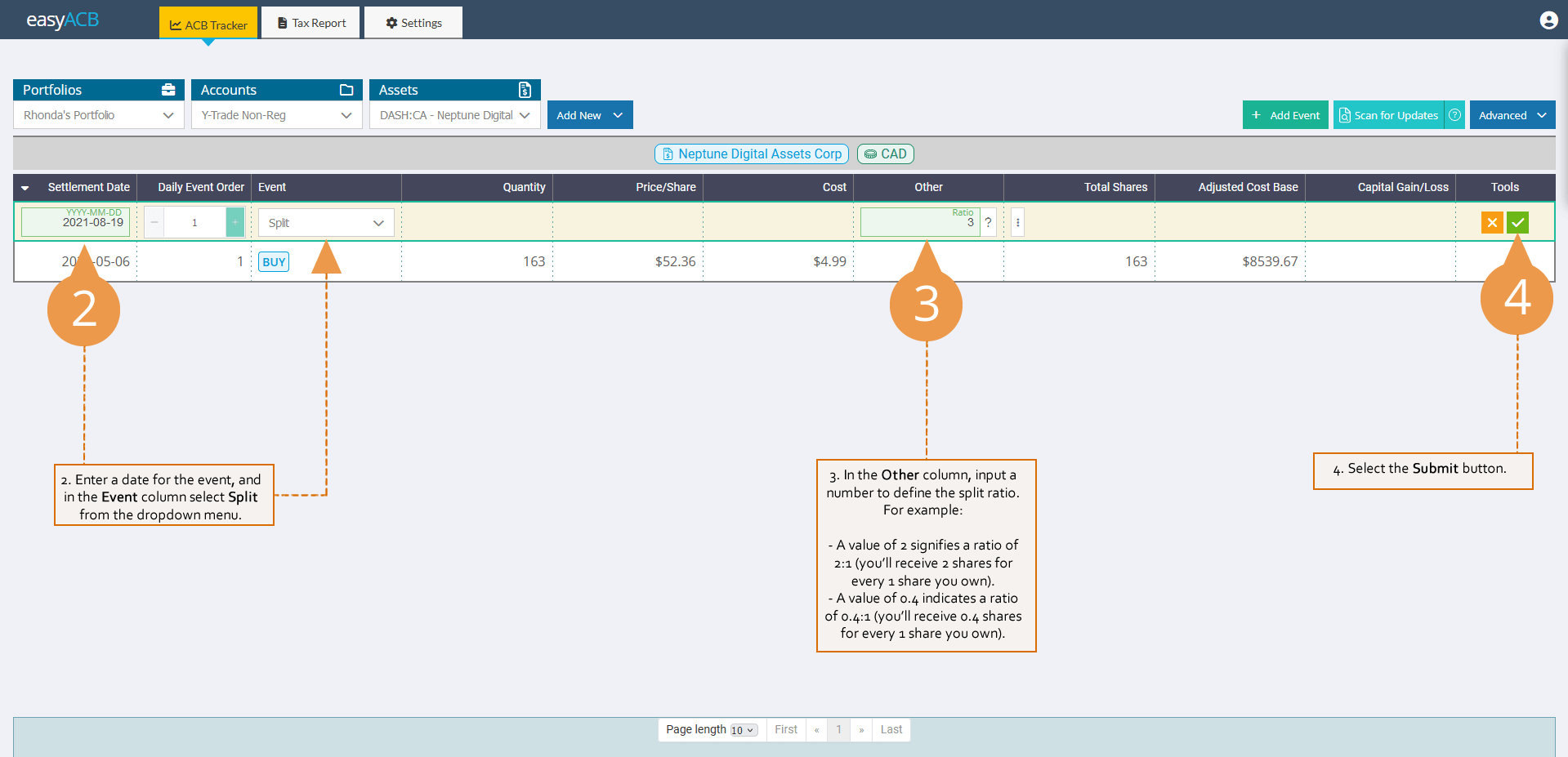Open the DASH:CA Neptune Digital asset dropdown
This screenshot has width=1568, height=757.
(x=455, y=115)
